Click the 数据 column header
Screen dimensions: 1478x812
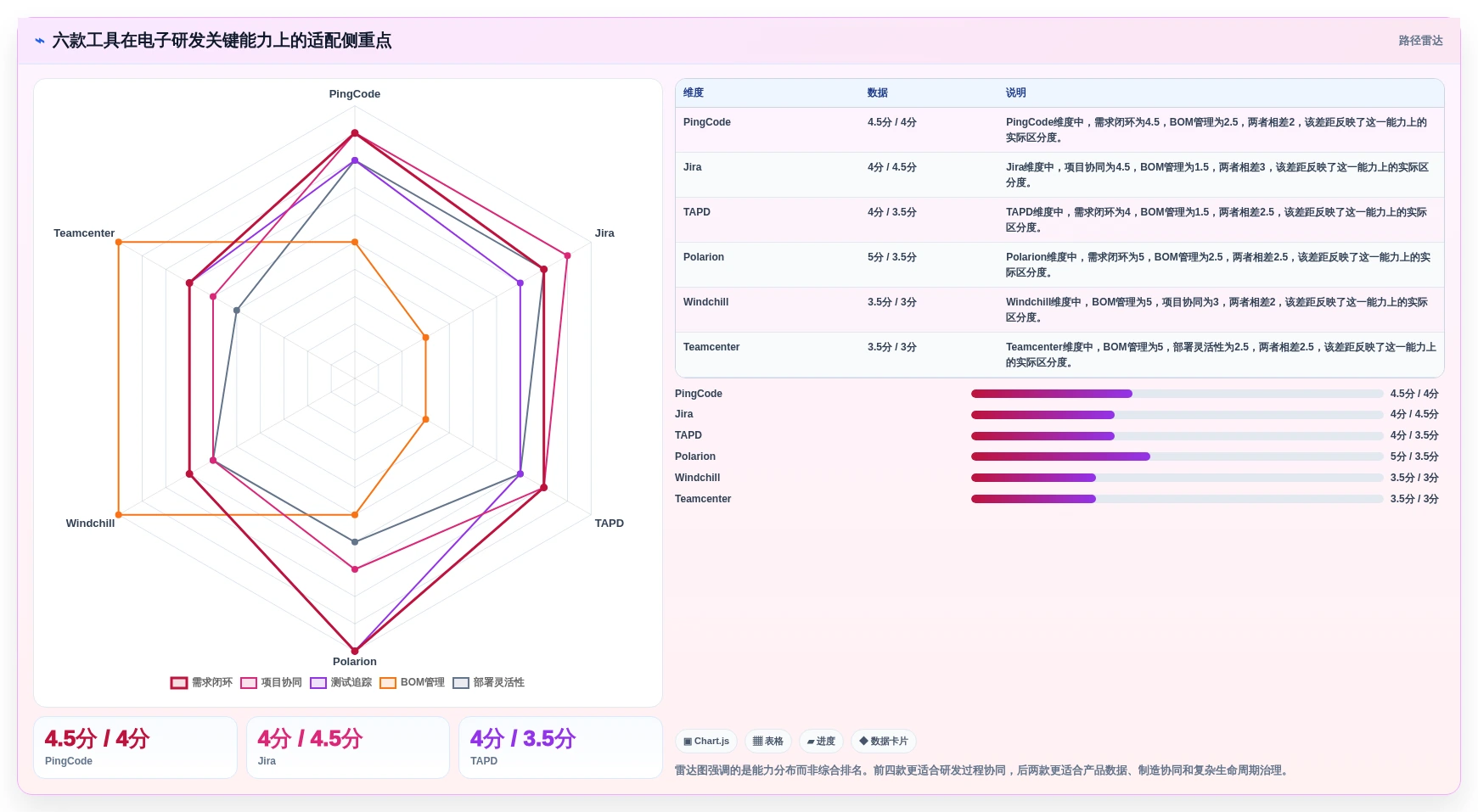pos(878,92)
